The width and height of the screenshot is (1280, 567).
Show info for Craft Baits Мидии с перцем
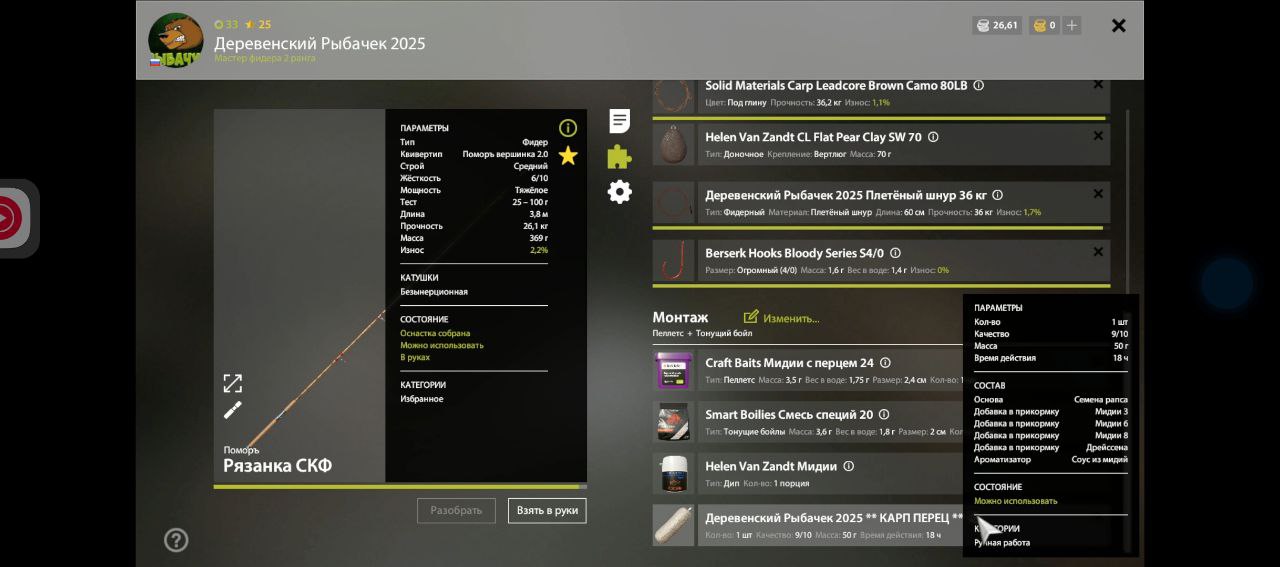coord(885,363)
